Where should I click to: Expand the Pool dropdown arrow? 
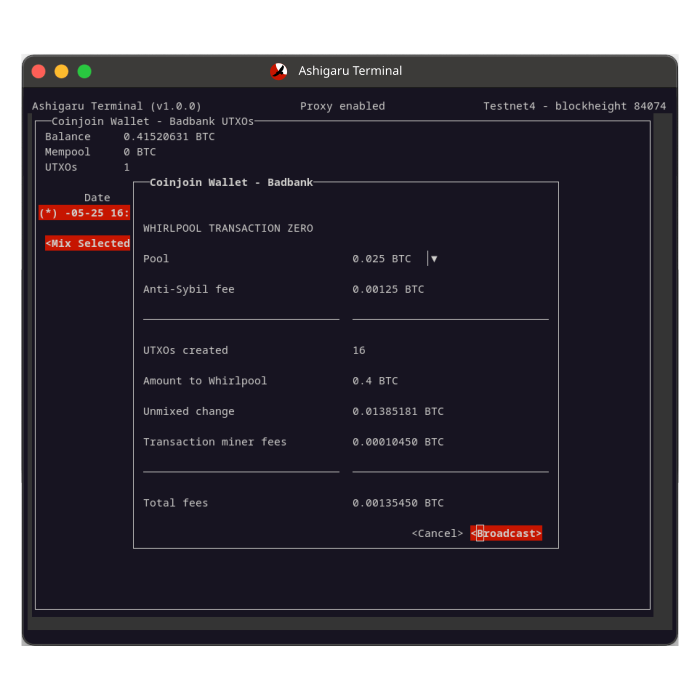[x=433, y=259]
